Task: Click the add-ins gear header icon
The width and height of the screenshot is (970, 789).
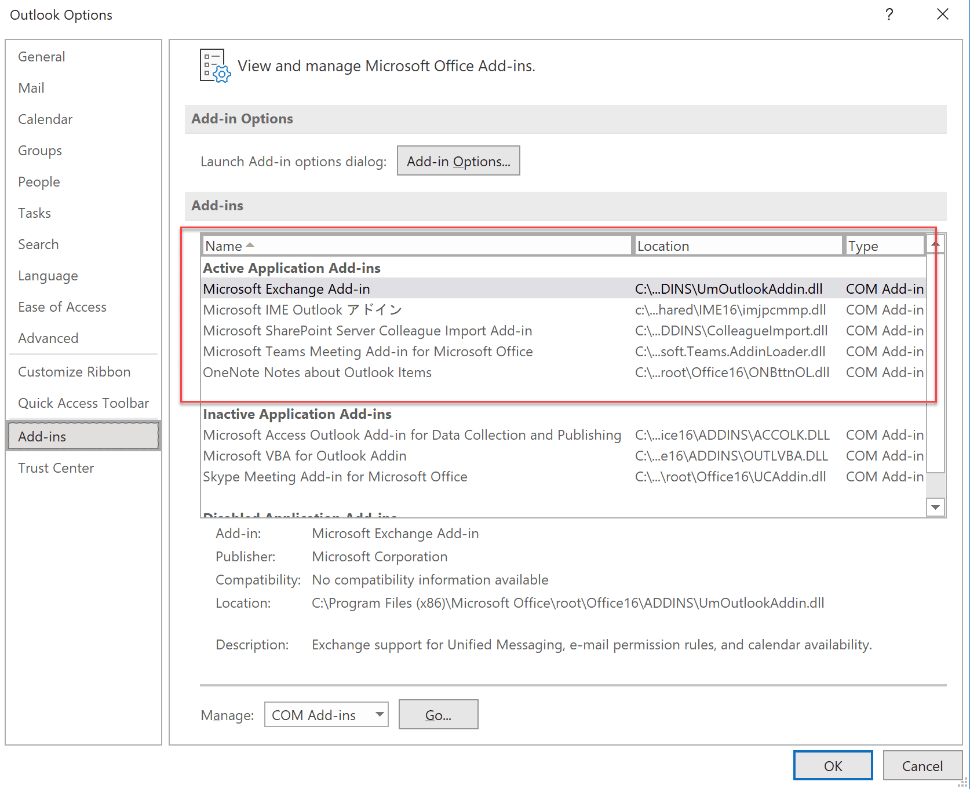Action: pos(215,66)
